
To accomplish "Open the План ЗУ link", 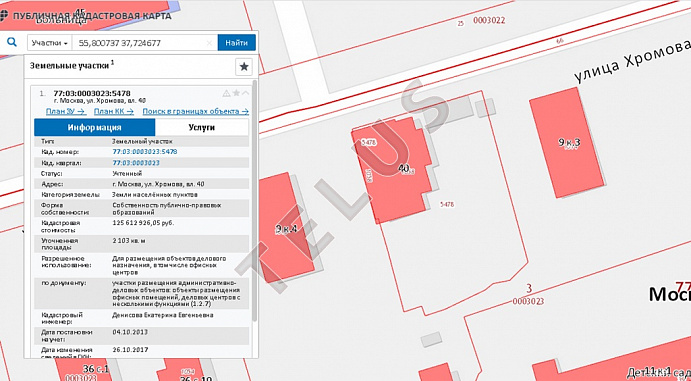I will [66, 111].
